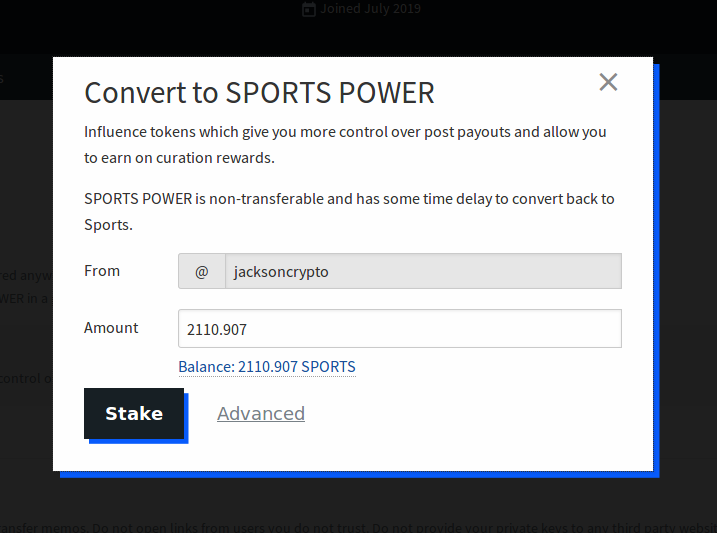The height and width of the screenshot is (533, 717).
Task: Focus the Amount input field
Action: point(400,329)
